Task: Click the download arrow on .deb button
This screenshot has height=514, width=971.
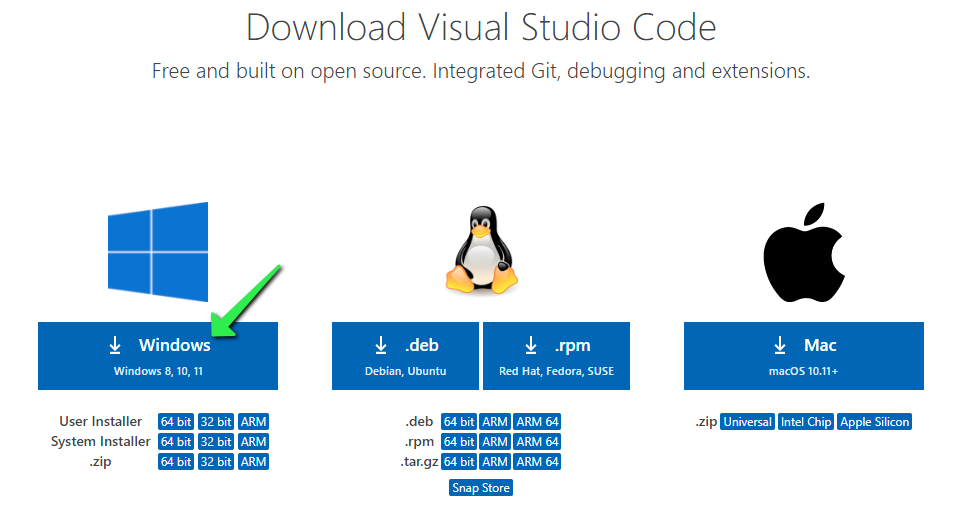Action: tap(381, 345)
